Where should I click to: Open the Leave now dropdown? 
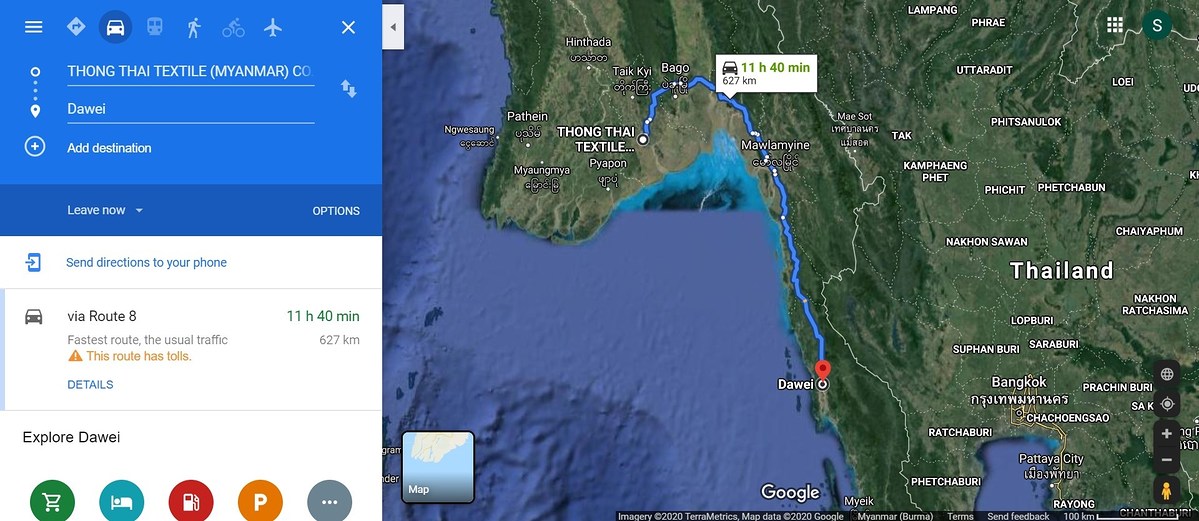(105, 210)
